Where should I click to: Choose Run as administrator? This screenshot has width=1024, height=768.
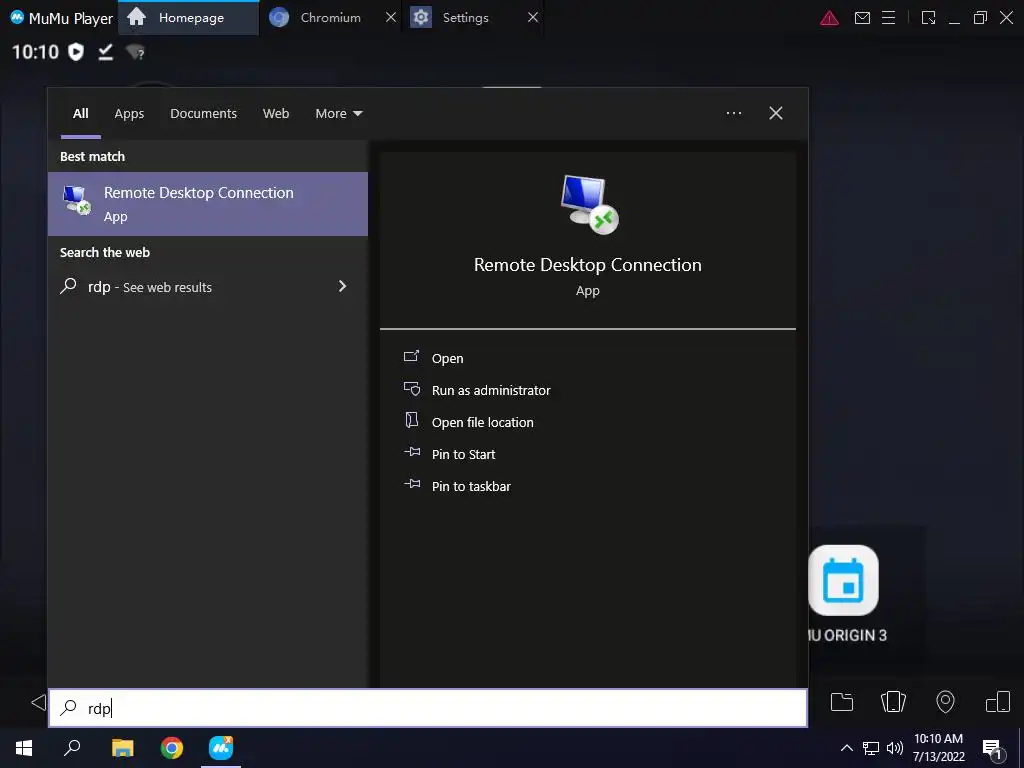491,390
